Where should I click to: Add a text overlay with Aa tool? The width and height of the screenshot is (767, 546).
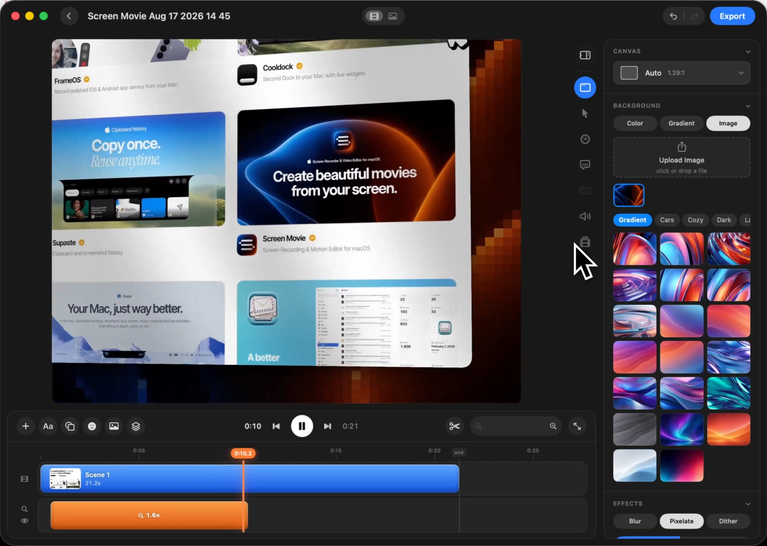point(48,426)
